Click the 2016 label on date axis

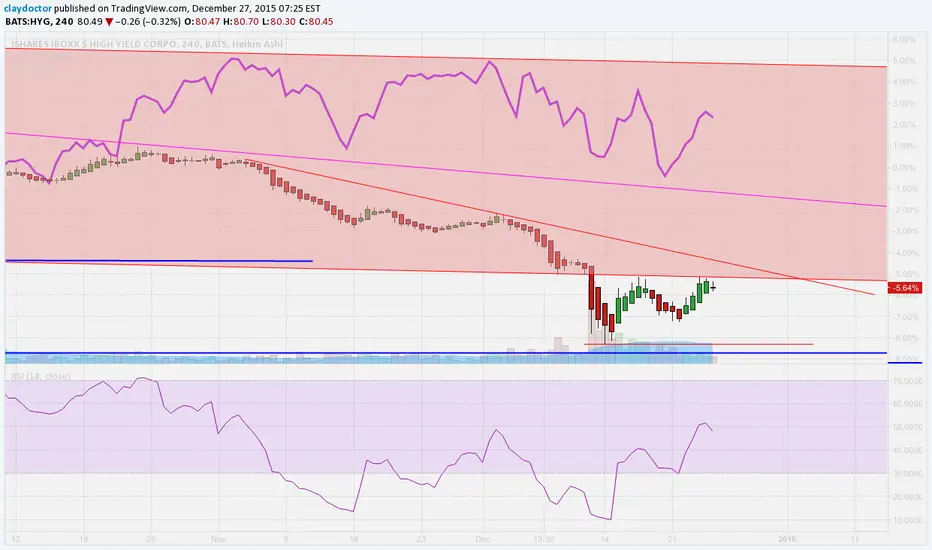tap(787, 539)
